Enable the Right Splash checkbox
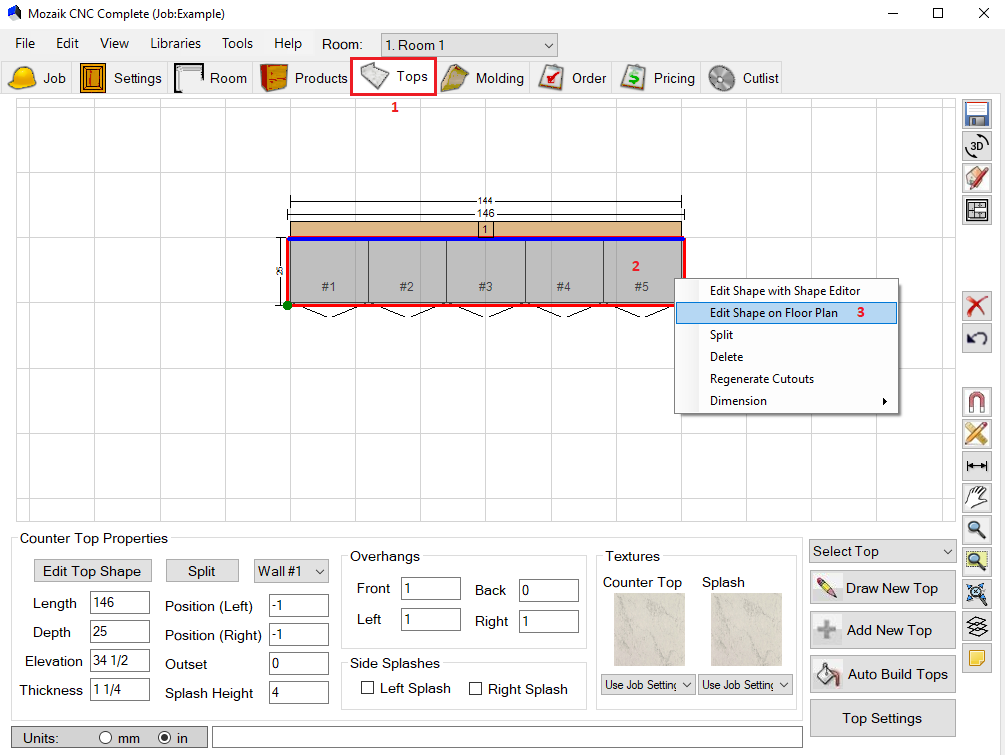1005x755 pixels. click(x=476, y=688)
